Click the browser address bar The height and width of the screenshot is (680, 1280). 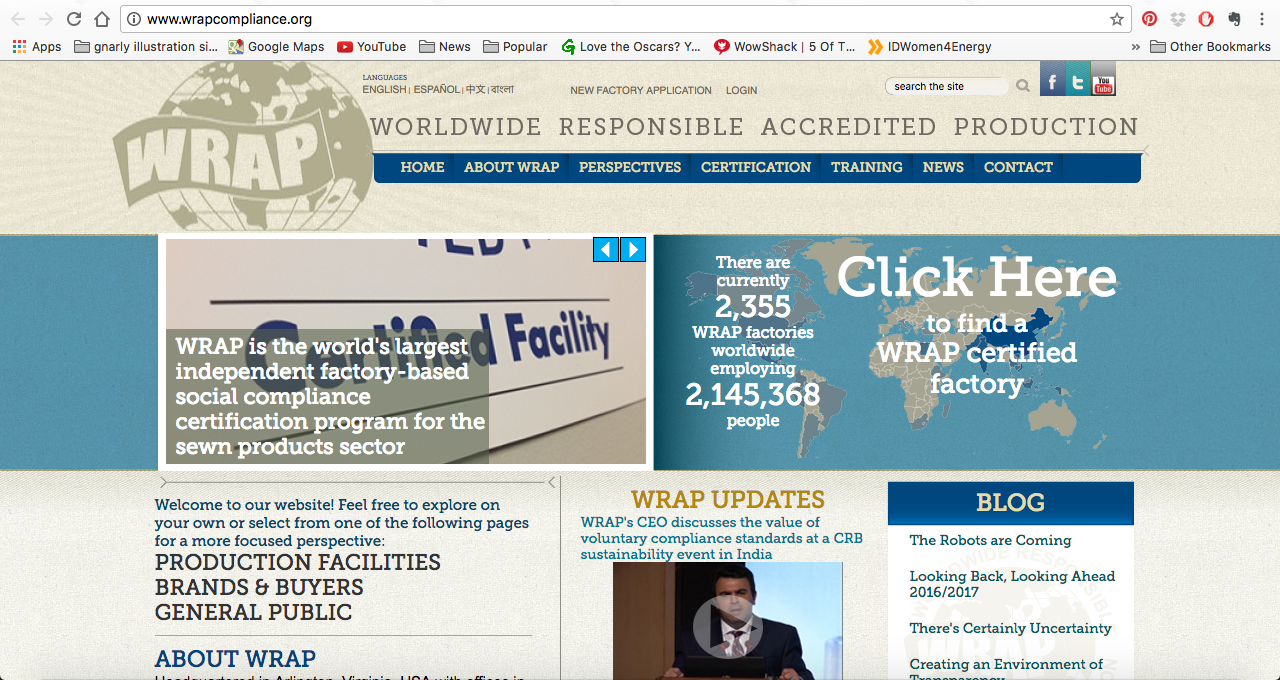click(x=625, y=19)
